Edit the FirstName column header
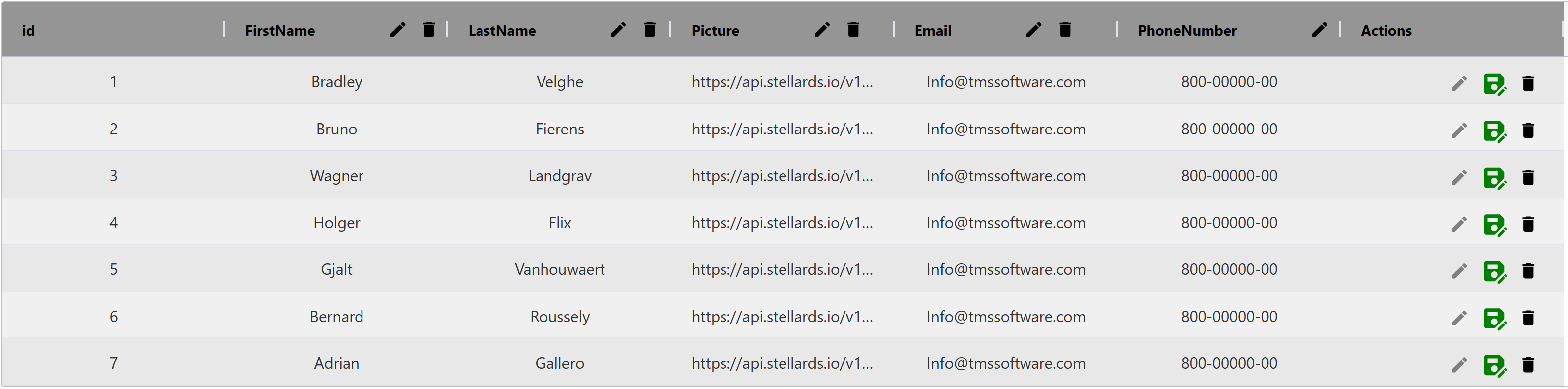 pyautogui.click(x=398, y=29)
